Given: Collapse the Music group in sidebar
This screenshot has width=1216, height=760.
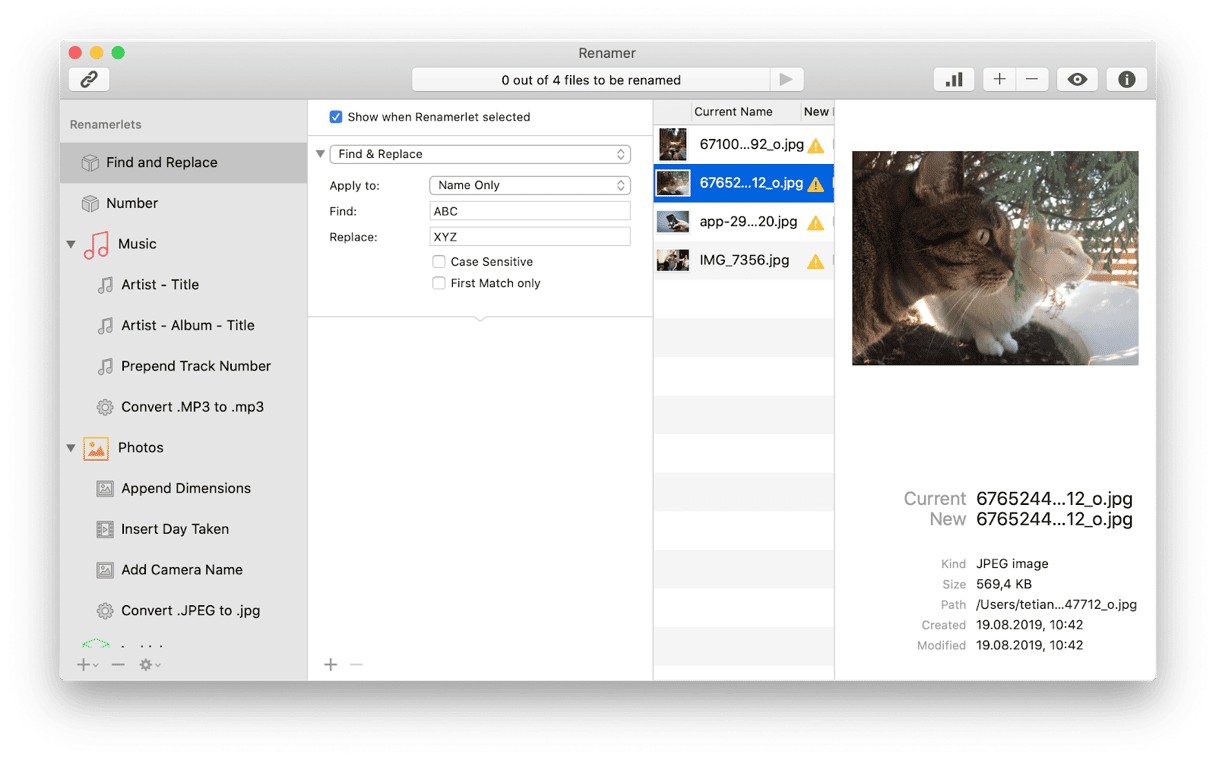Looking at the screenshot, I should click(x=71, y=244).
